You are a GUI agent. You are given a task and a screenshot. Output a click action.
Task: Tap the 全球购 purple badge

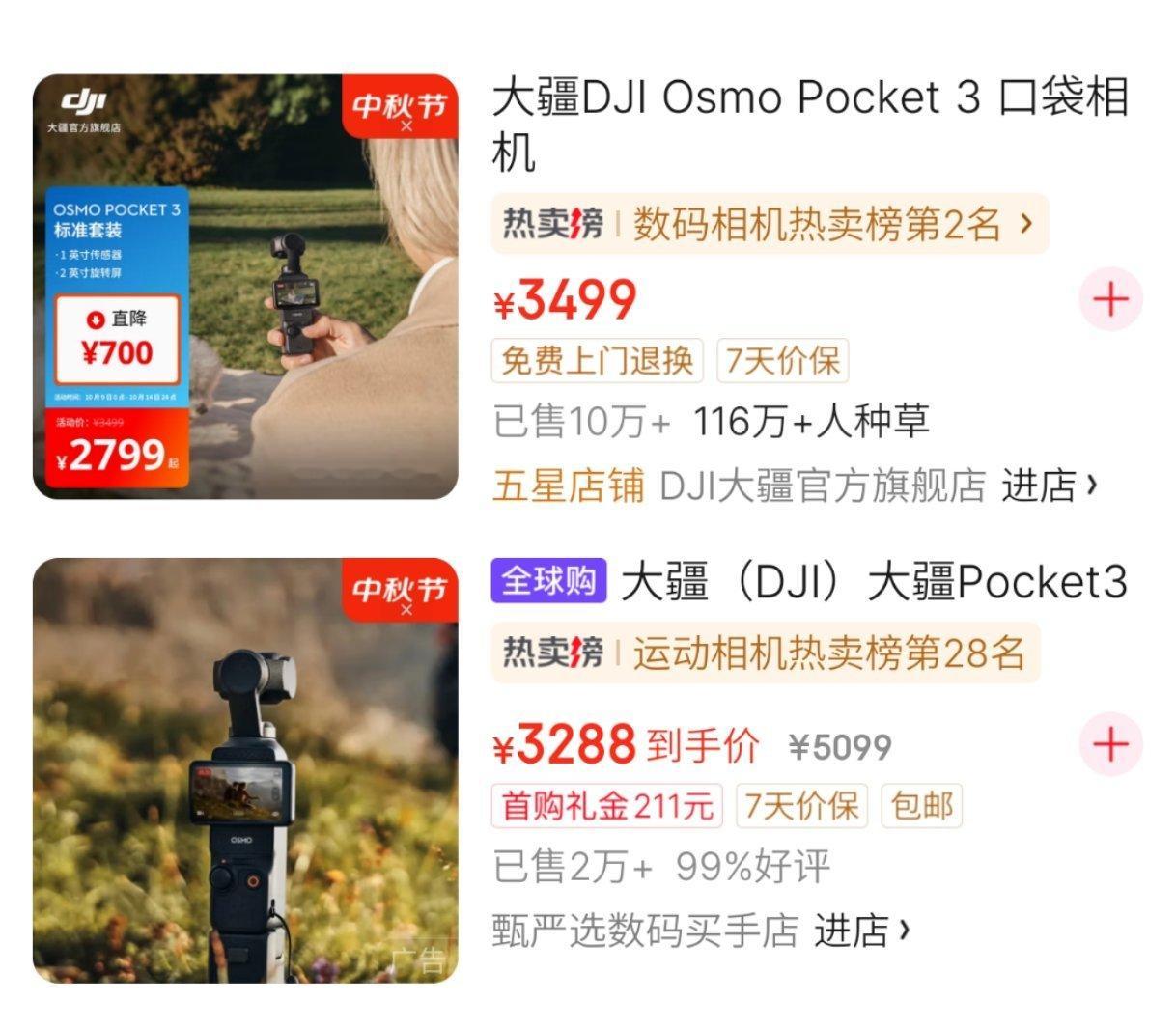pyautogui.click(x=548, y=581)
